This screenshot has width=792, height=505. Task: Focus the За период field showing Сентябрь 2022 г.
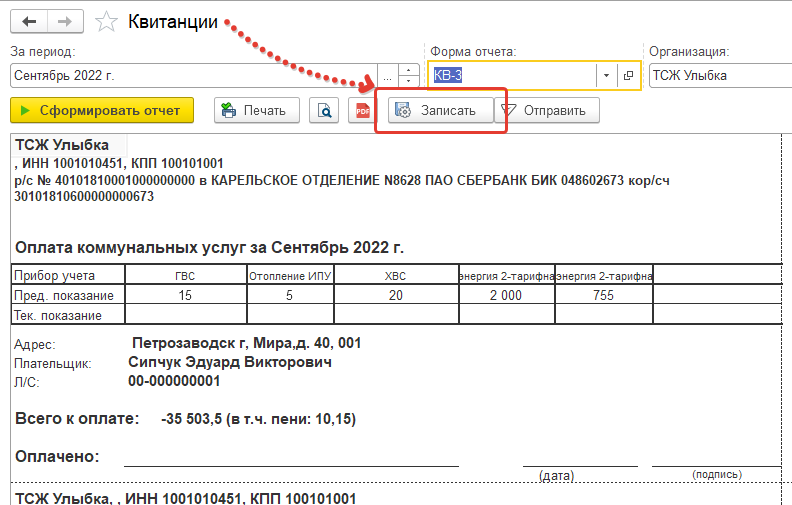tap(194, 76)
